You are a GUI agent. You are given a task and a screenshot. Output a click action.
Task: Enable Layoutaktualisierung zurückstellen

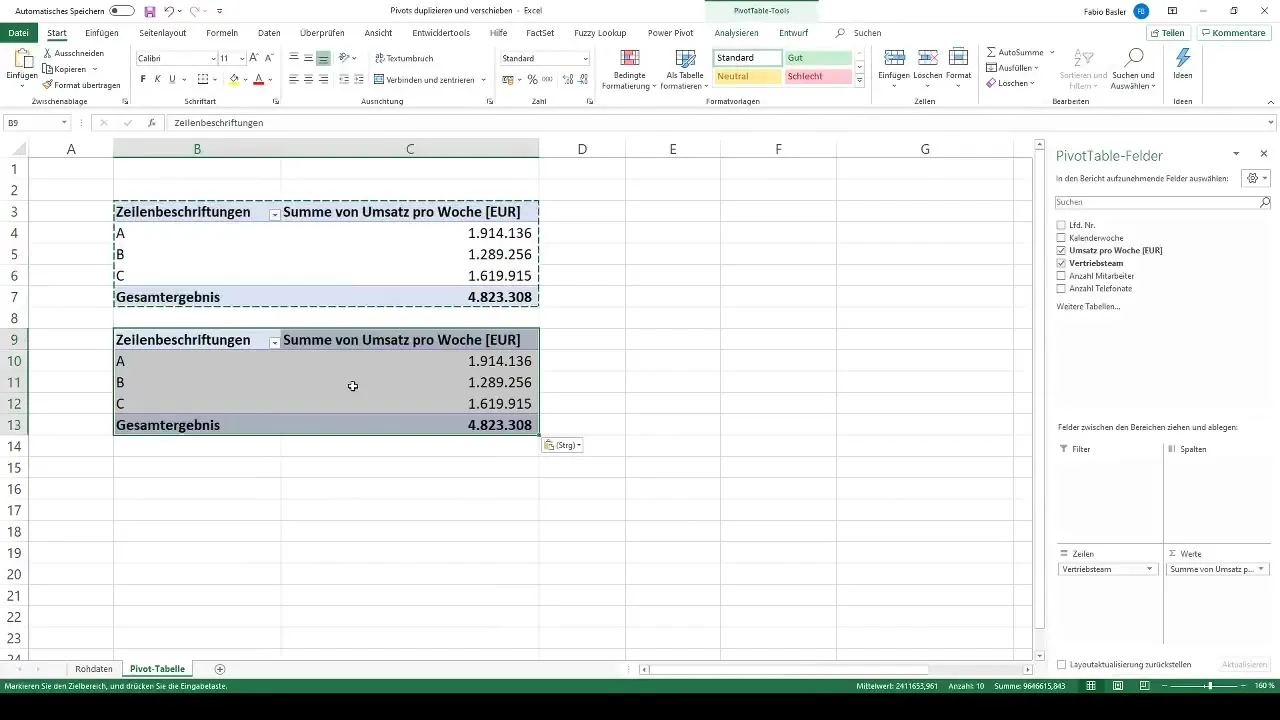pos(1061,664)
